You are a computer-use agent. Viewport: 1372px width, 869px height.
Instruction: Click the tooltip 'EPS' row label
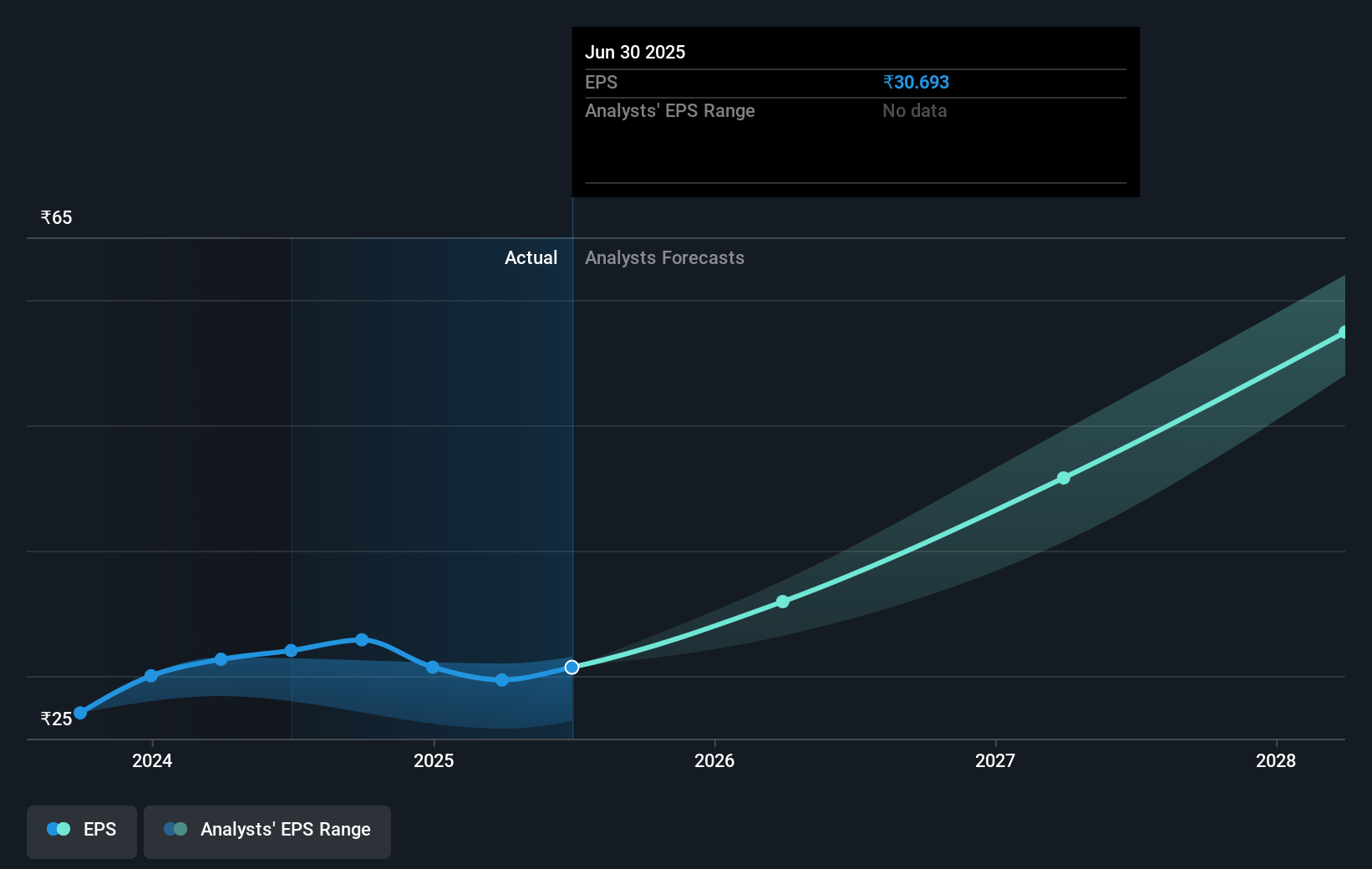pos(601,82)
